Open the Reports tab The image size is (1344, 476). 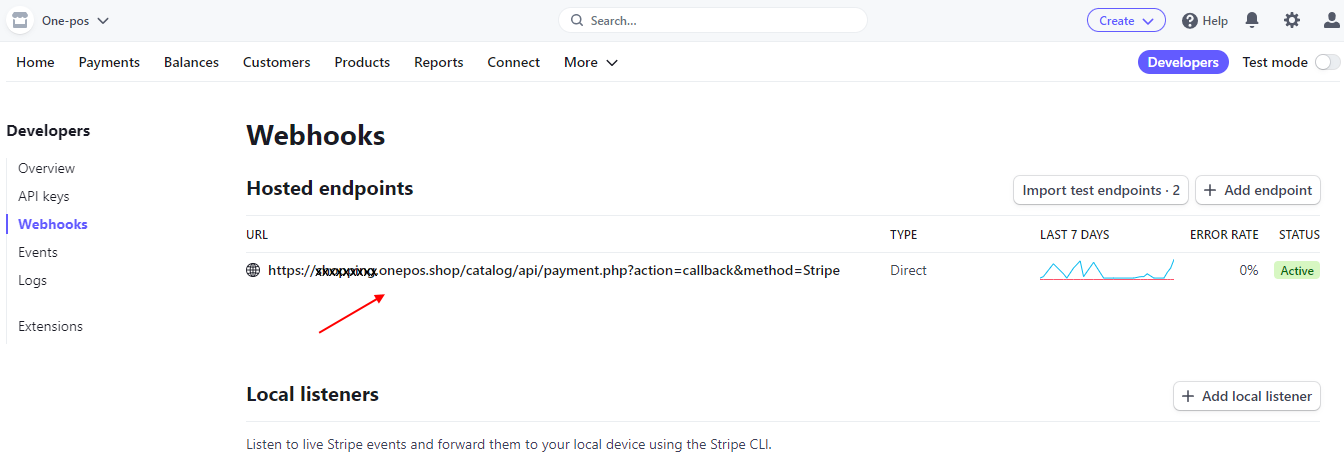[x=439, y=62]
